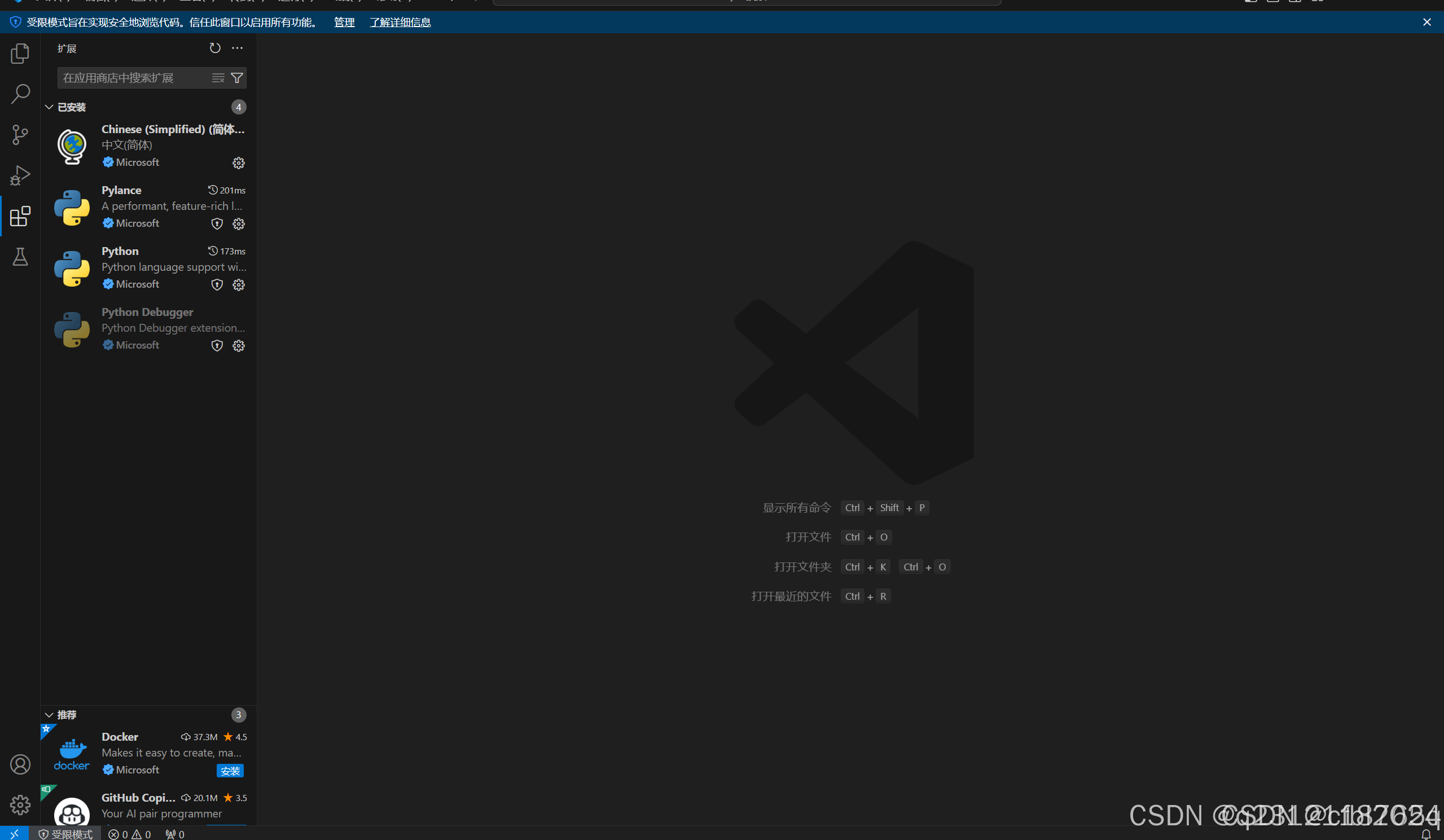The image size is (1444, 840).
Task: Collapse the 推荐 section
Action: coord(49,715)
